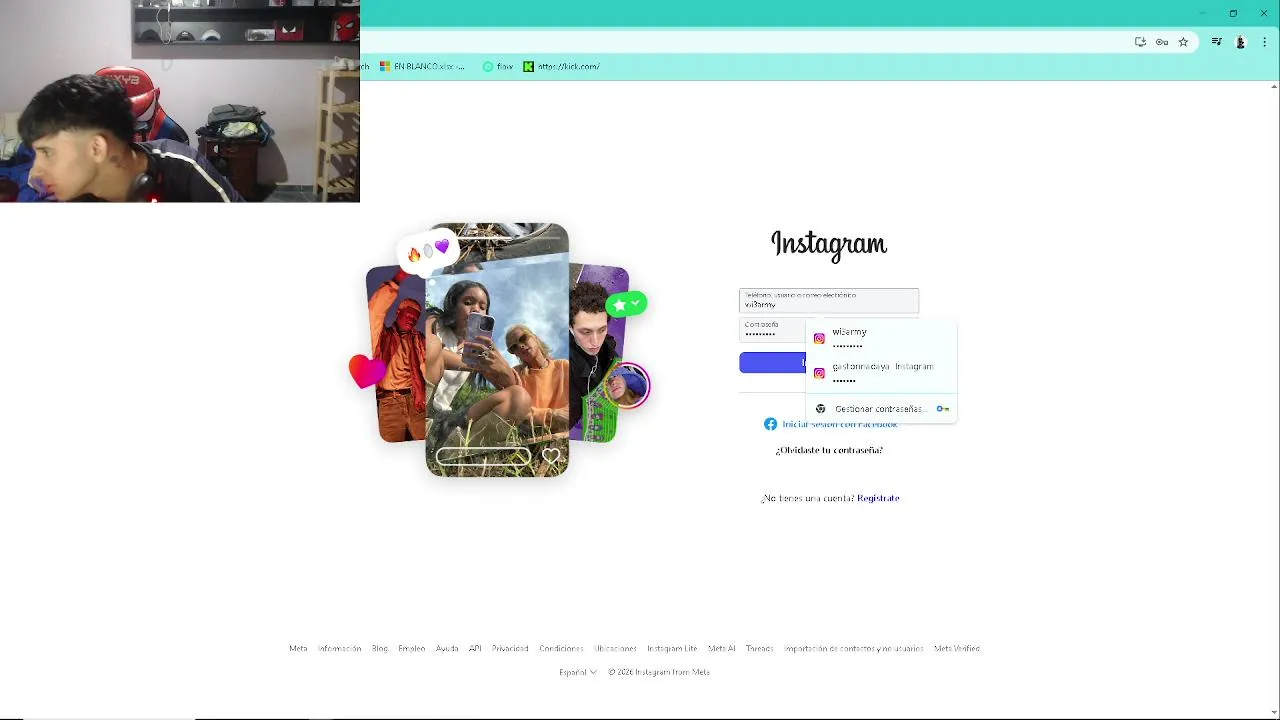Open the Blog footer link
Viewport: 1280px width, 720px height.
click(x=380, y=648)
